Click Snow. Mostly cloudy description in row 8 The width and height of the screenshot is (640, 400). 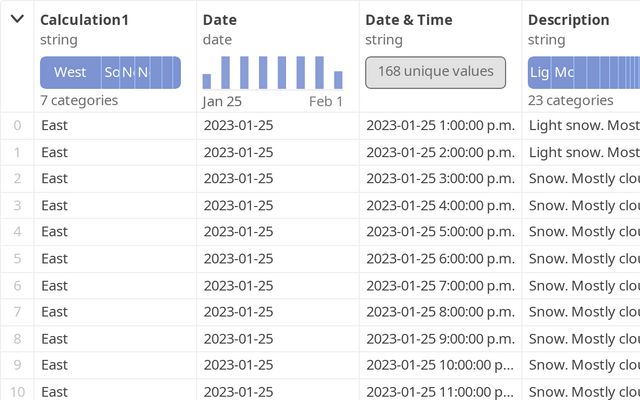click(581, 339)
